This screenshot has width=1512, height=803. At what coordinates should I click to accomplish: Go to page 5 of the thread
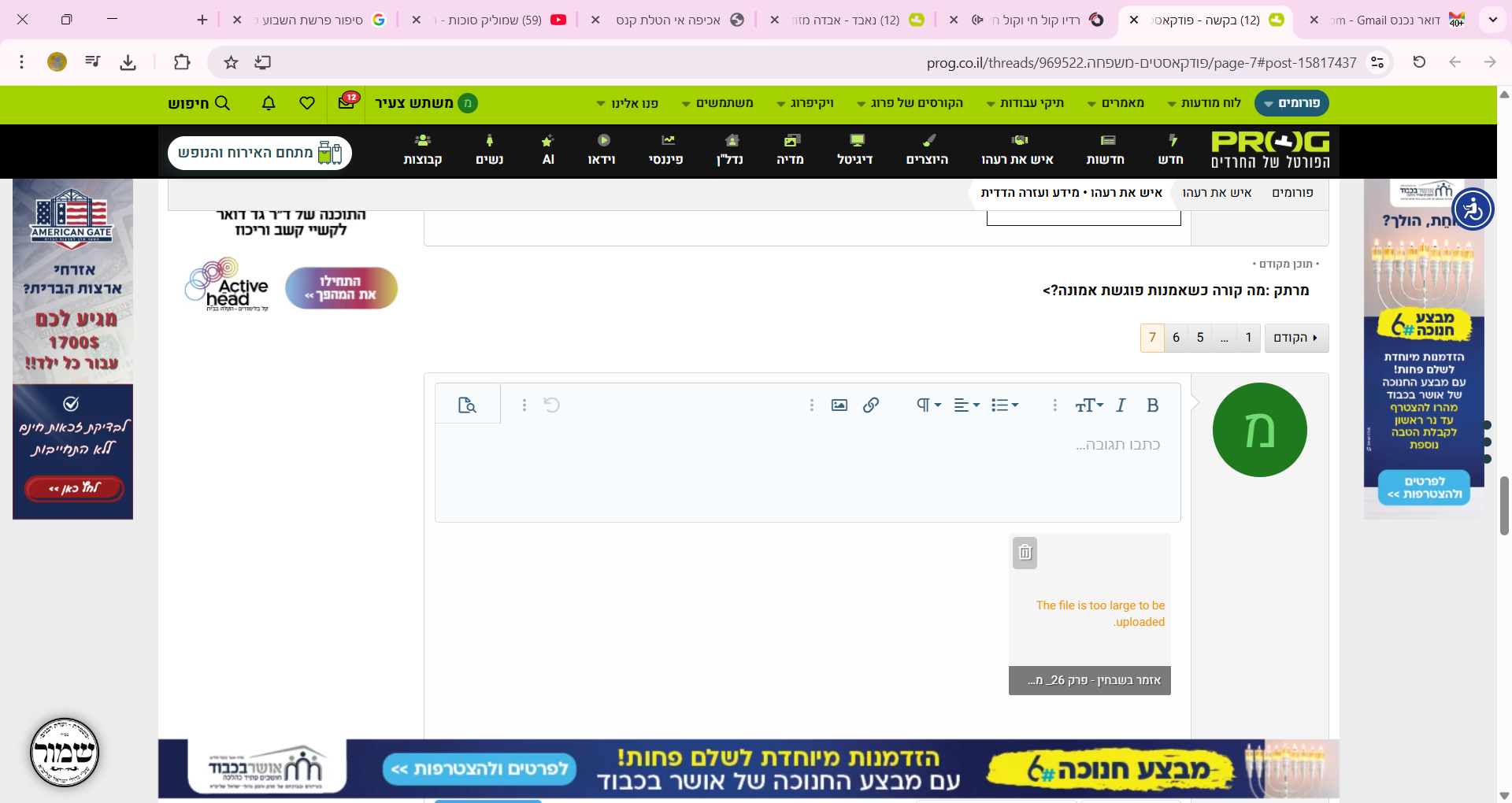click(1200, 338)
